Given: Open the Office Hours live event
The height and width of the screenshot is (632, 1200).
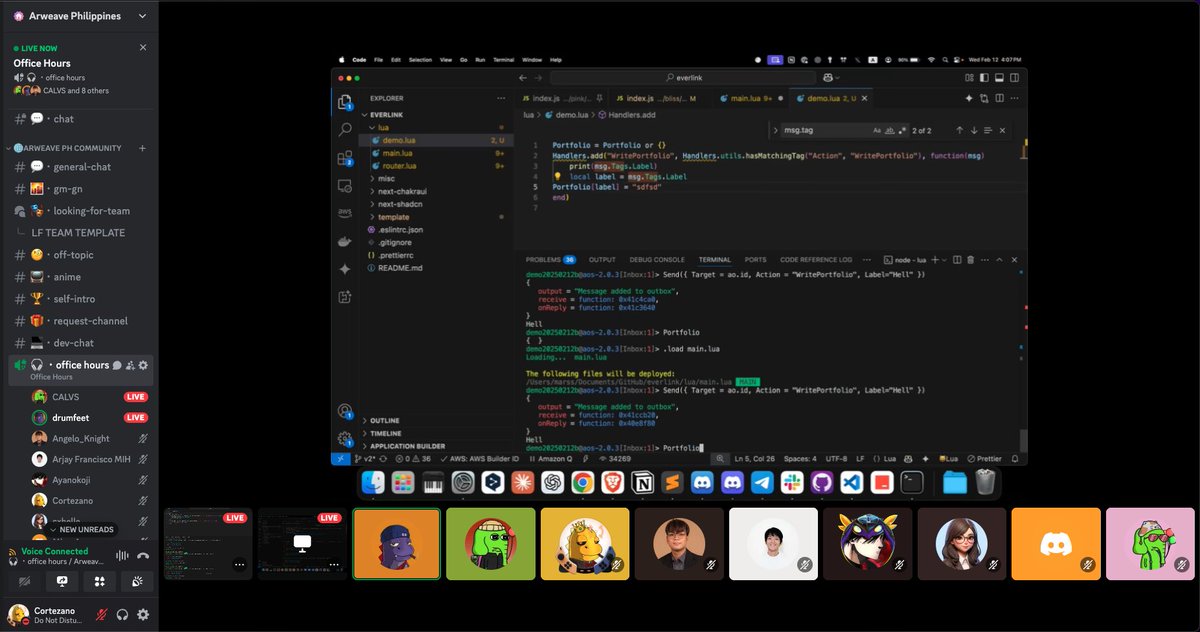Looking at the screenshot, I should pos(42,63).
